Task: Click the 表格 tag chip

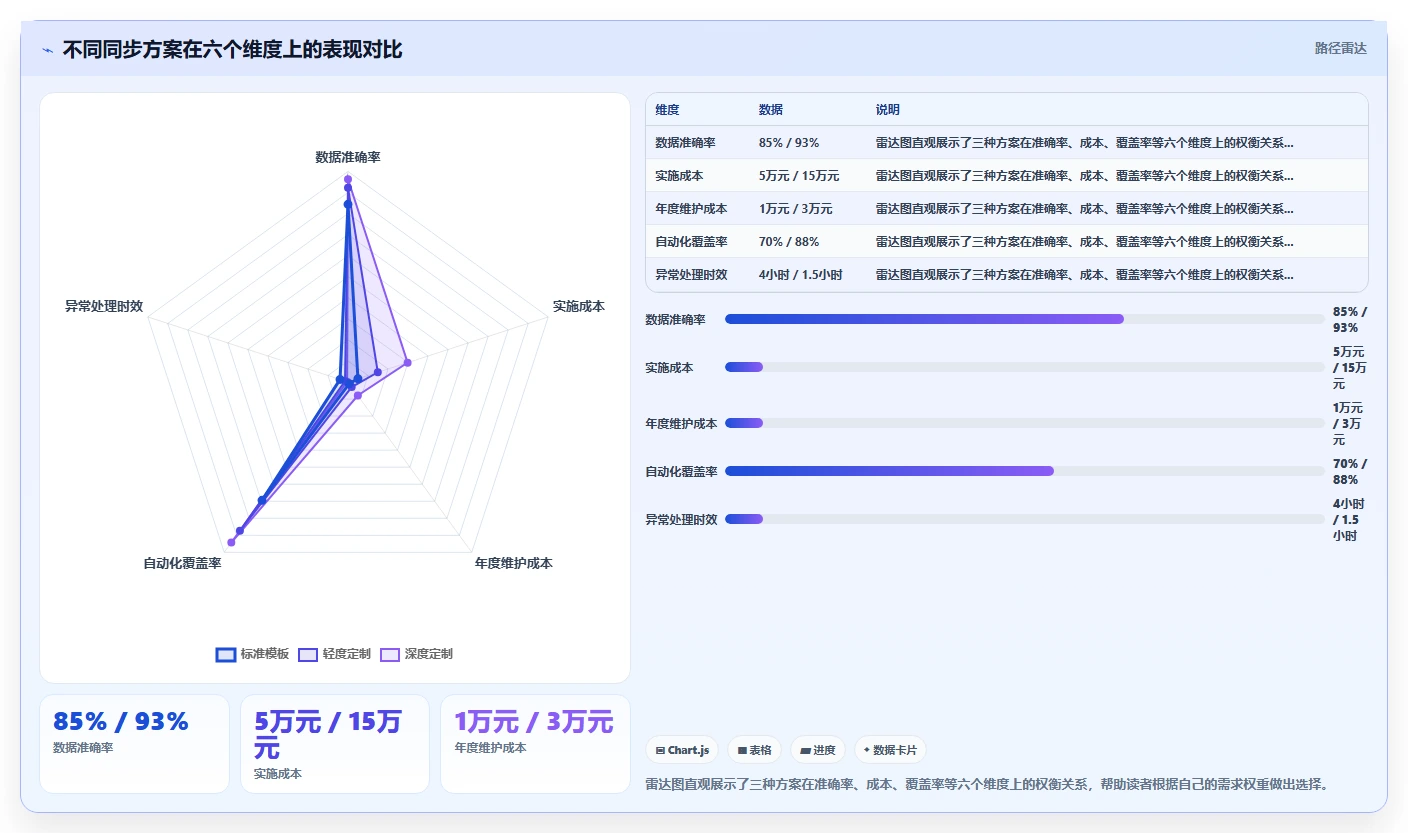Action: [754, 750]
